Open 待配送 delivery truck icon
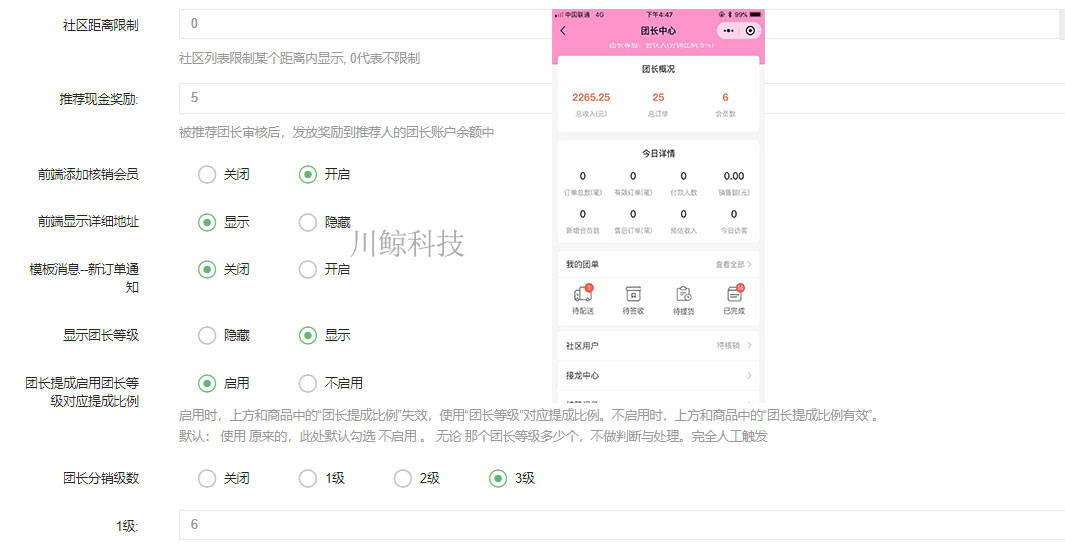The image size is (1065, 547). pos(583,294)
